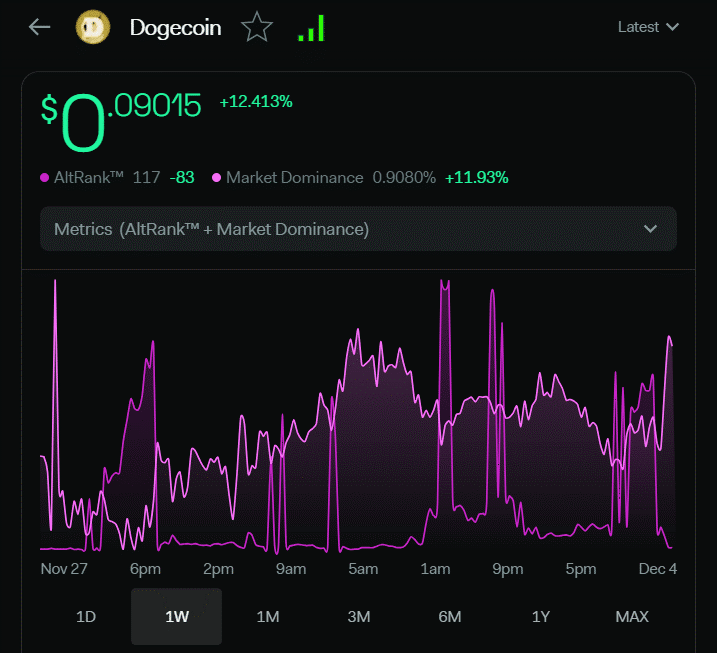The image size is (717, 653).
Task: Open the Latest dropdown
Action: click(x=648, y=27)
